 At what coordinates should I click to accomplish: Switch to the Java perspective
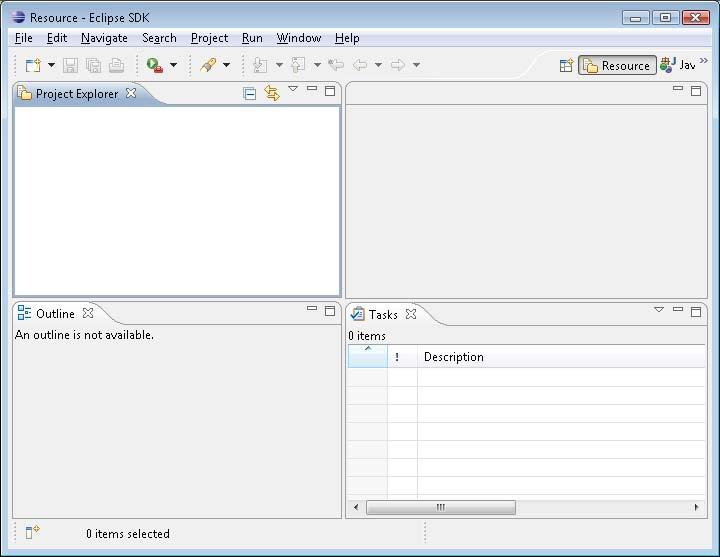pyautogui.click(x=678, y=65)
